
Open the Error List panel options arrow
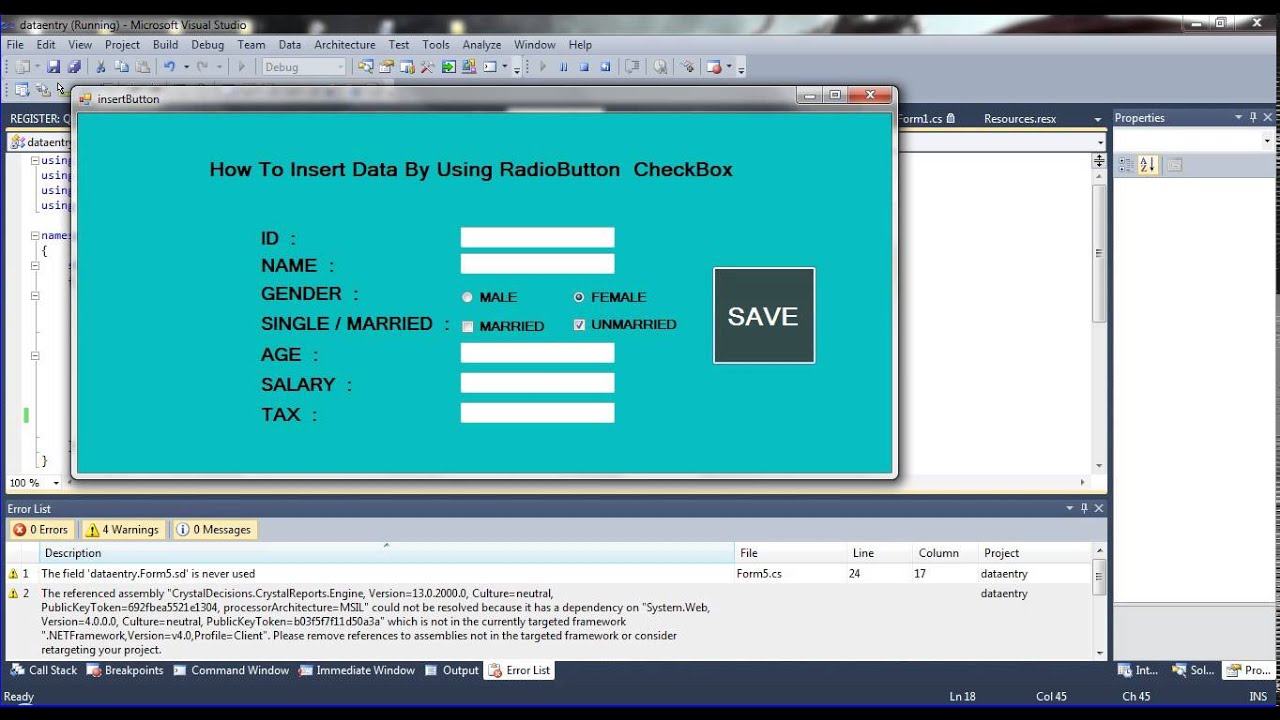[1069, 508]
